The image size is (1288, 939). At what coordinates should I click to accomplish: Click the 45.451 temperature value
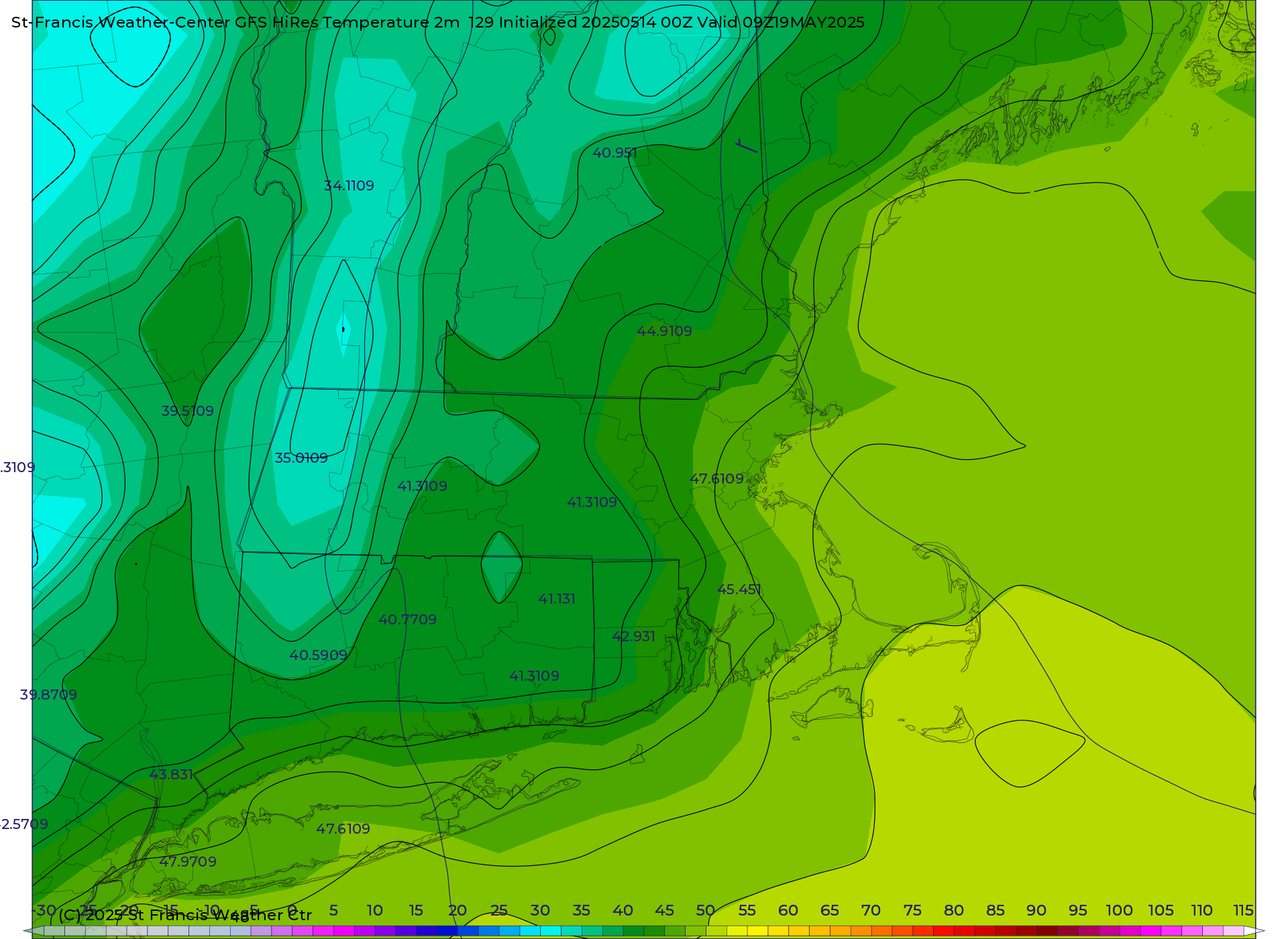739,590
